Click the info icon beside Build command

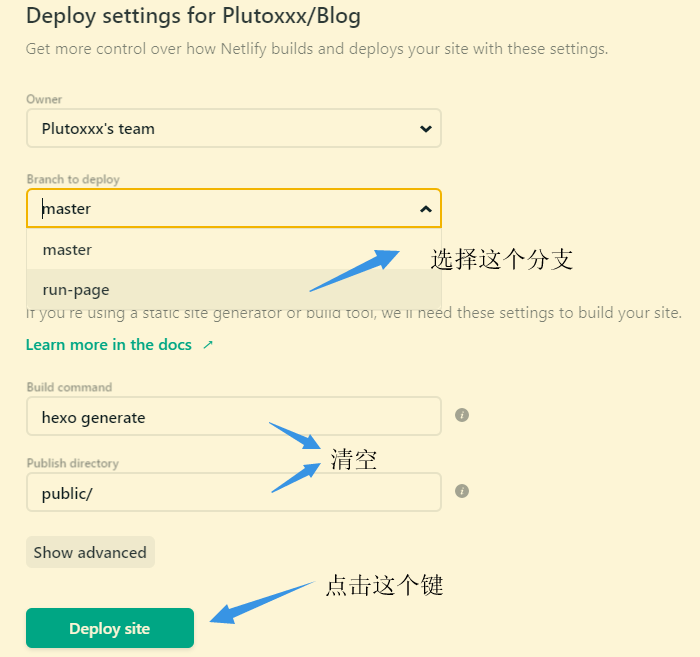(x=461, y=415)
